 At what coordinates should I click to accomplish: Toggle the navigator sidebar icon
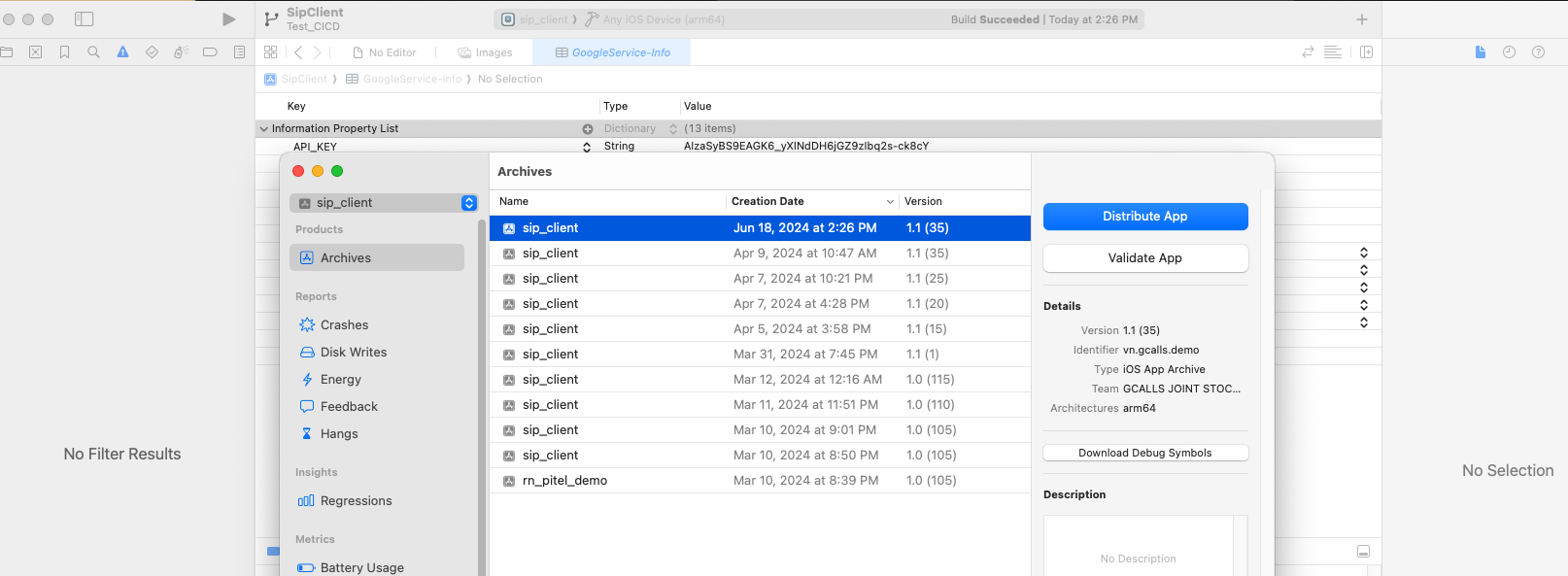coord(85,19)
